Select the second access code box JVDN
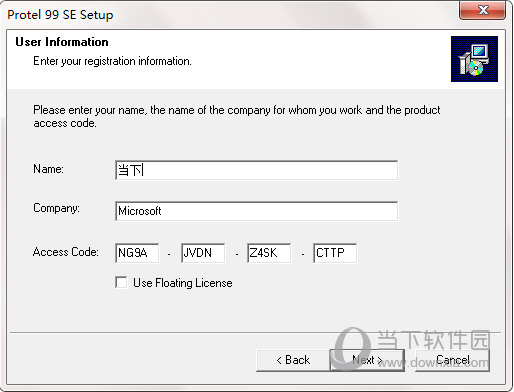 click(x=203, y=253)
